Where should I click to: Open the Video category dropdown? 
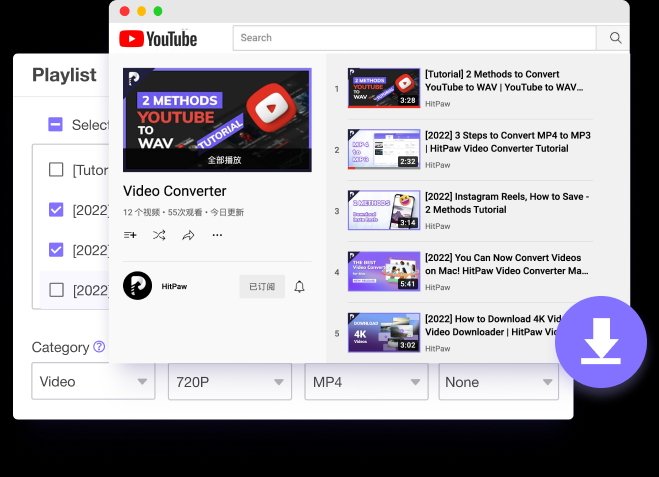(x=93, y=382)
